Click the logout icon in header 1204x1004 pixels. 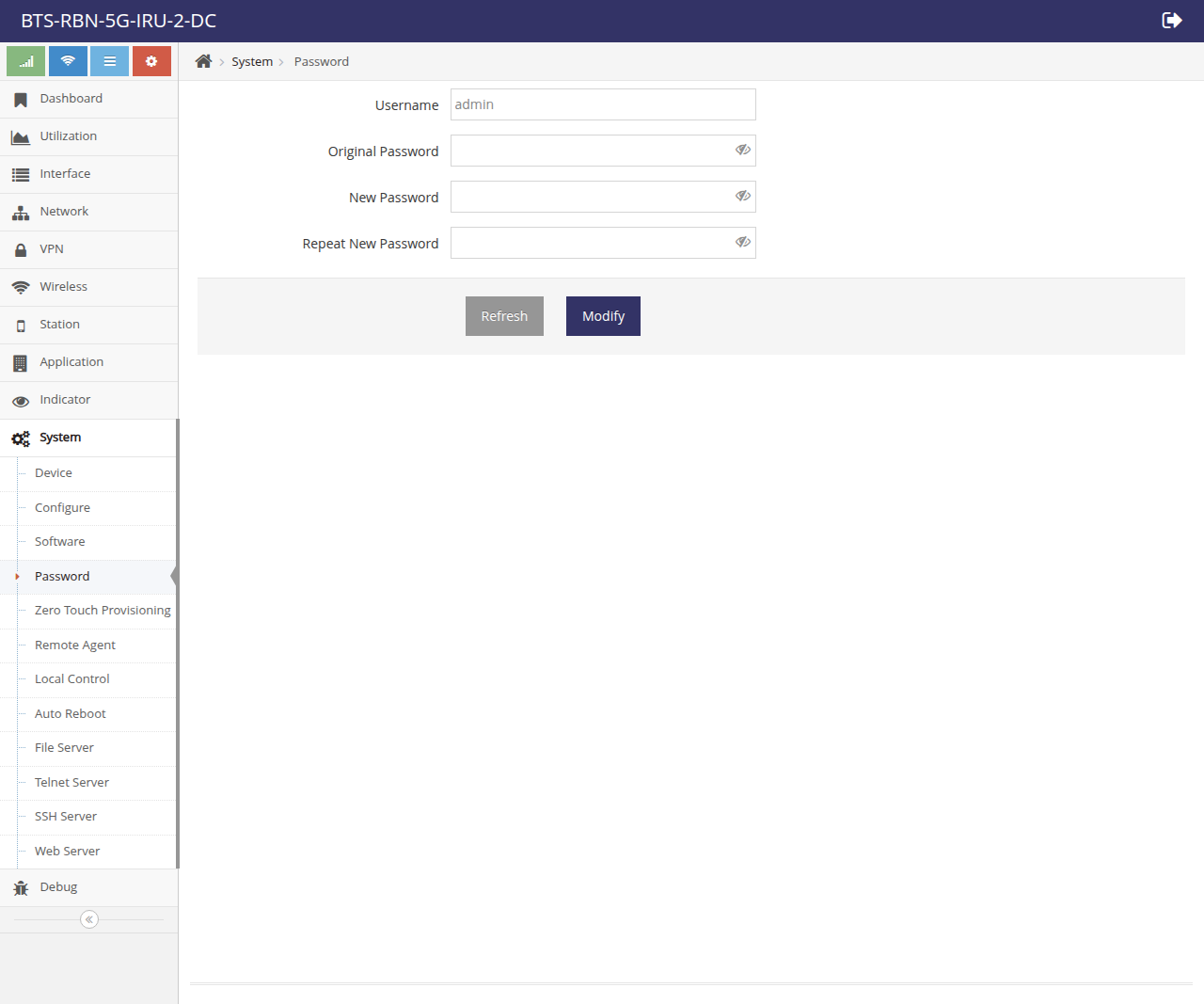[x=1172, y=21]
